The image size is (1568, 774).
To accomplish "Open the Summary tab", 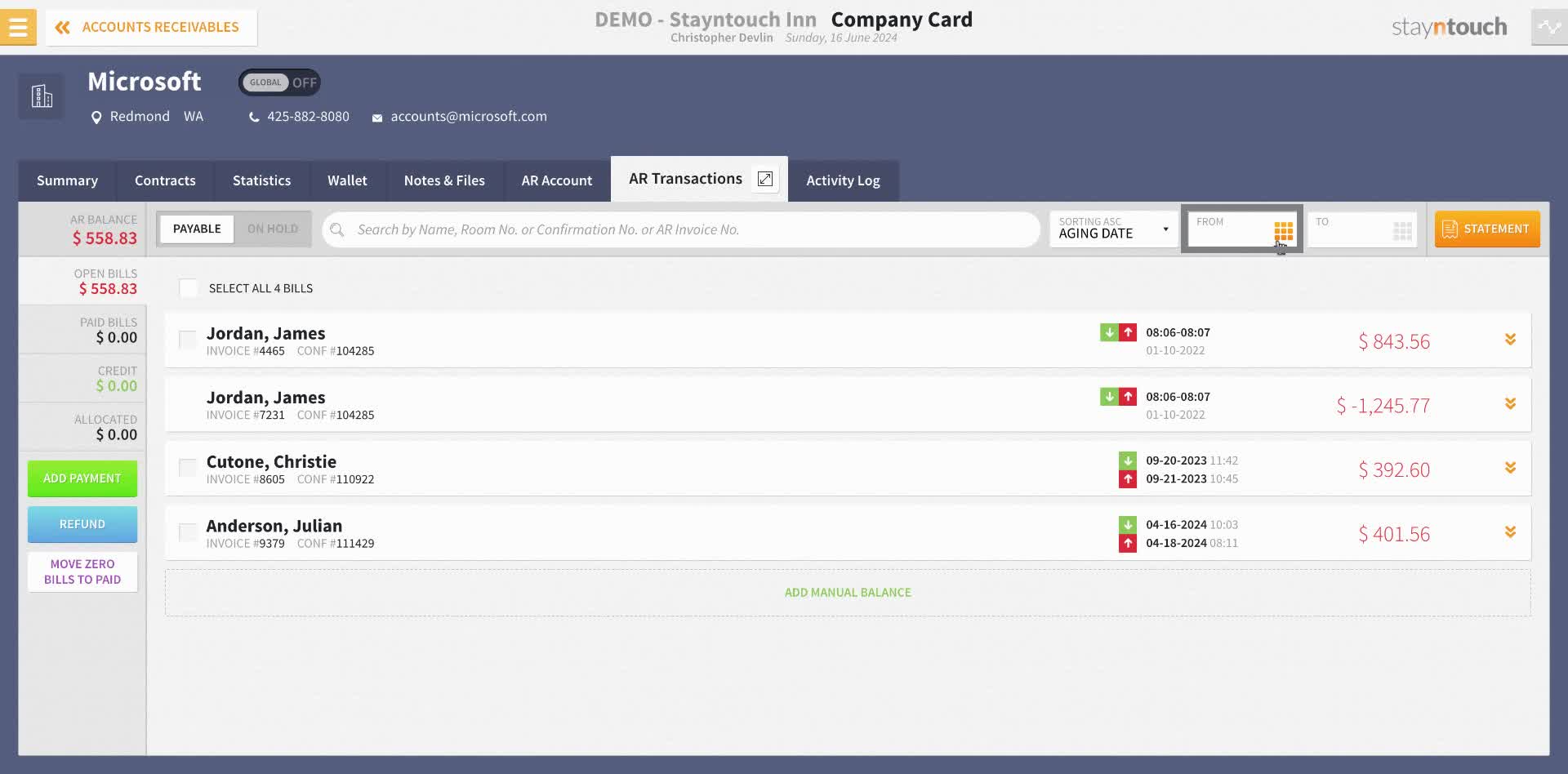I will point(67,180).
